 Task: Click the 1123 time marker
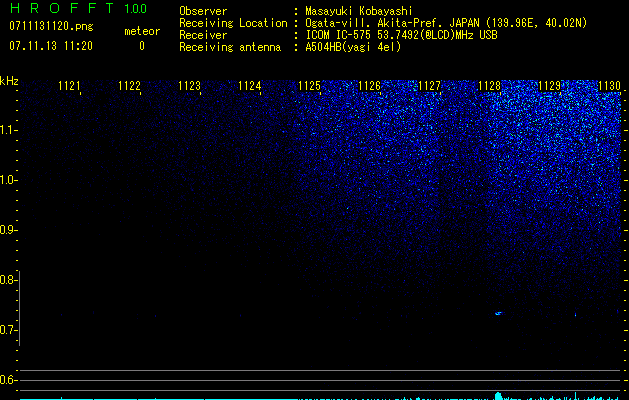click(x=189, y=86)
